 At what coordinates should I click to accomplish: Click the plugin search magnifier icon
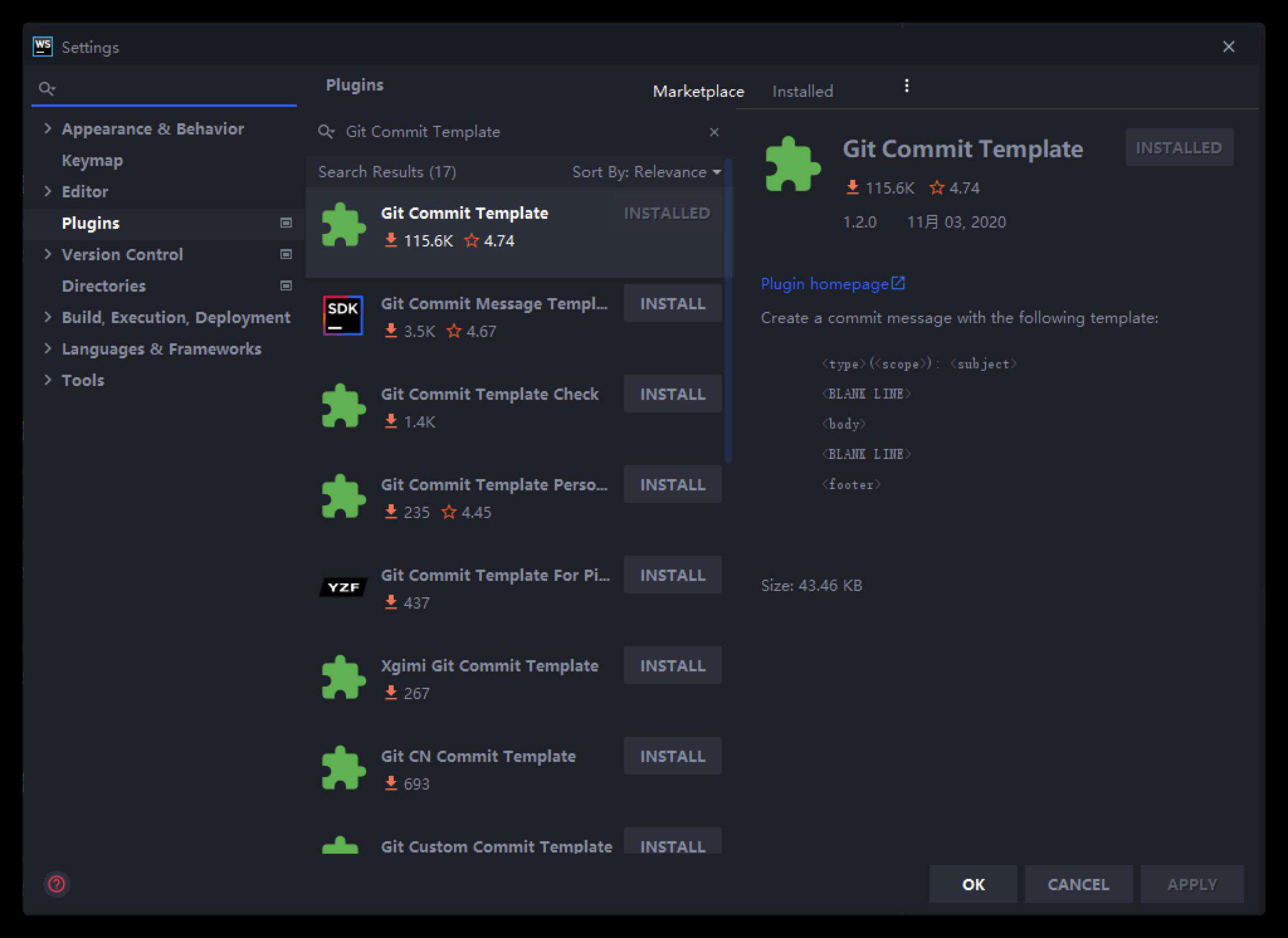[x=326, y=131]
